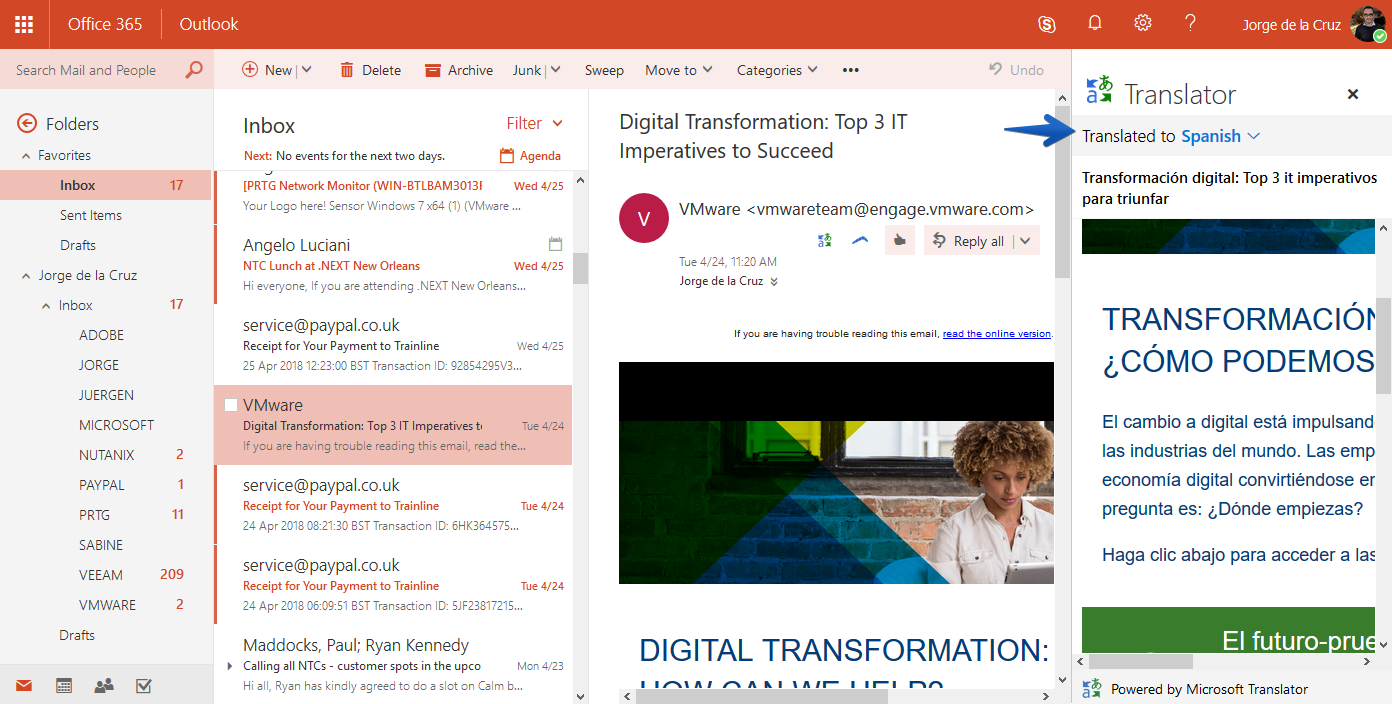Check the VMware message checkbox
Image resolution: width=1392 pixels, height=704 pixels.
[x=231, y=405]
